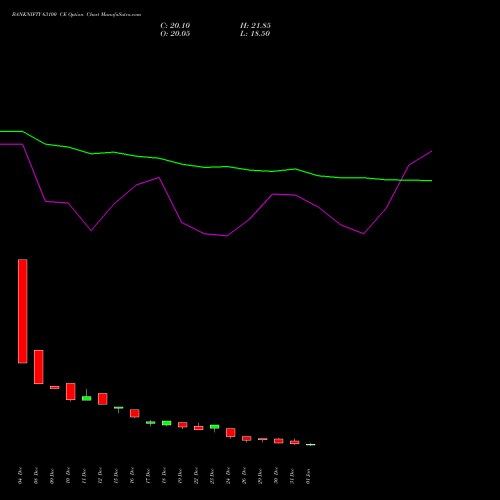This screenshot has width=500, height=500.
Task: Click the red candle above 12 Dec
Action: pos(103,399)
